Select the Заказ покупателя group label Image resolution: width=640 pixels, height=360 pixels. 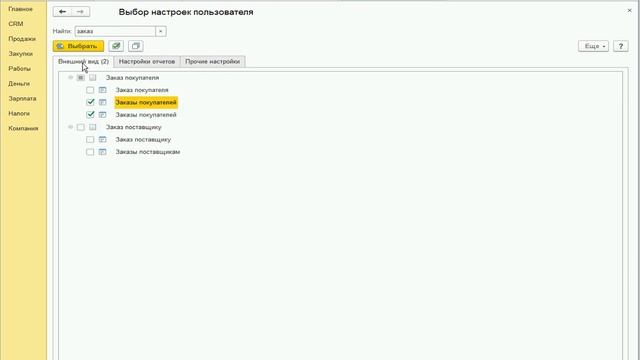click(133, 78)
